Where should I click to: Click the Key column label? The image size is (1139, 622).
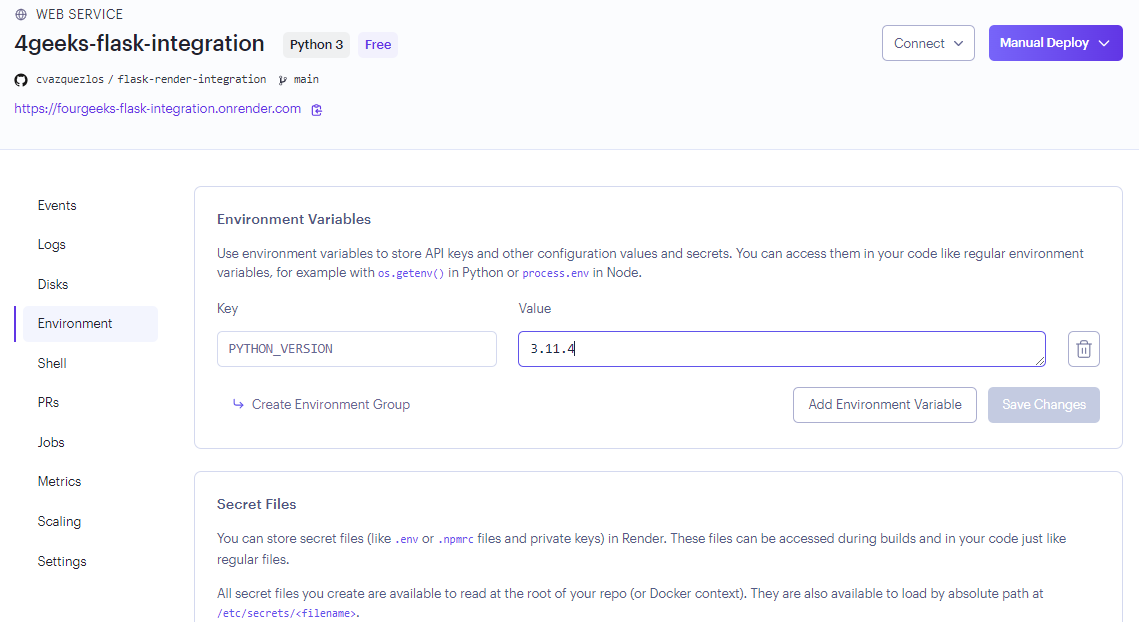227,309
